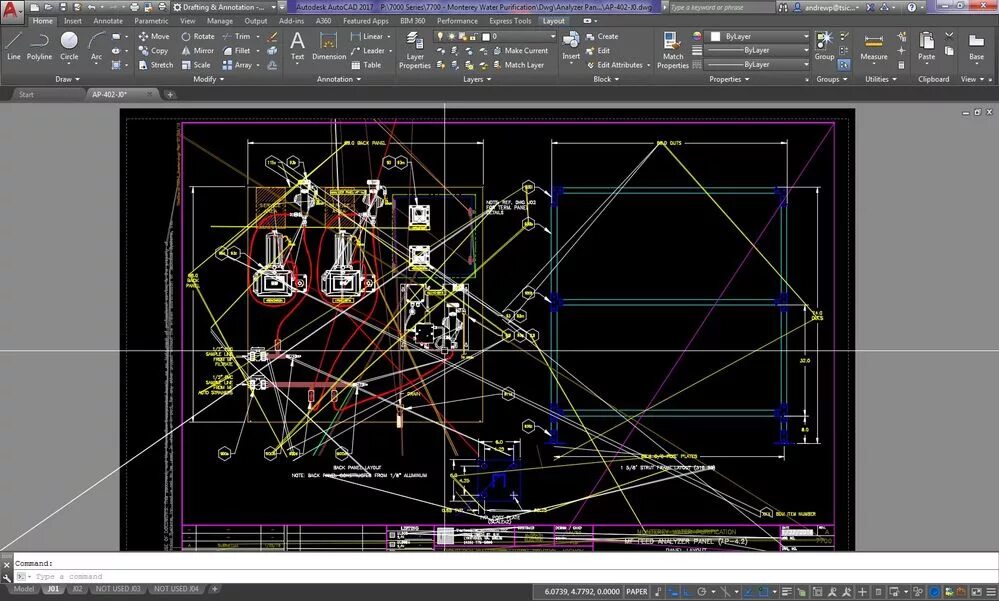Viewport: 999px width, 601px height.
Task: Click the Erase tool in Modify panel
Action: (273, 36)
